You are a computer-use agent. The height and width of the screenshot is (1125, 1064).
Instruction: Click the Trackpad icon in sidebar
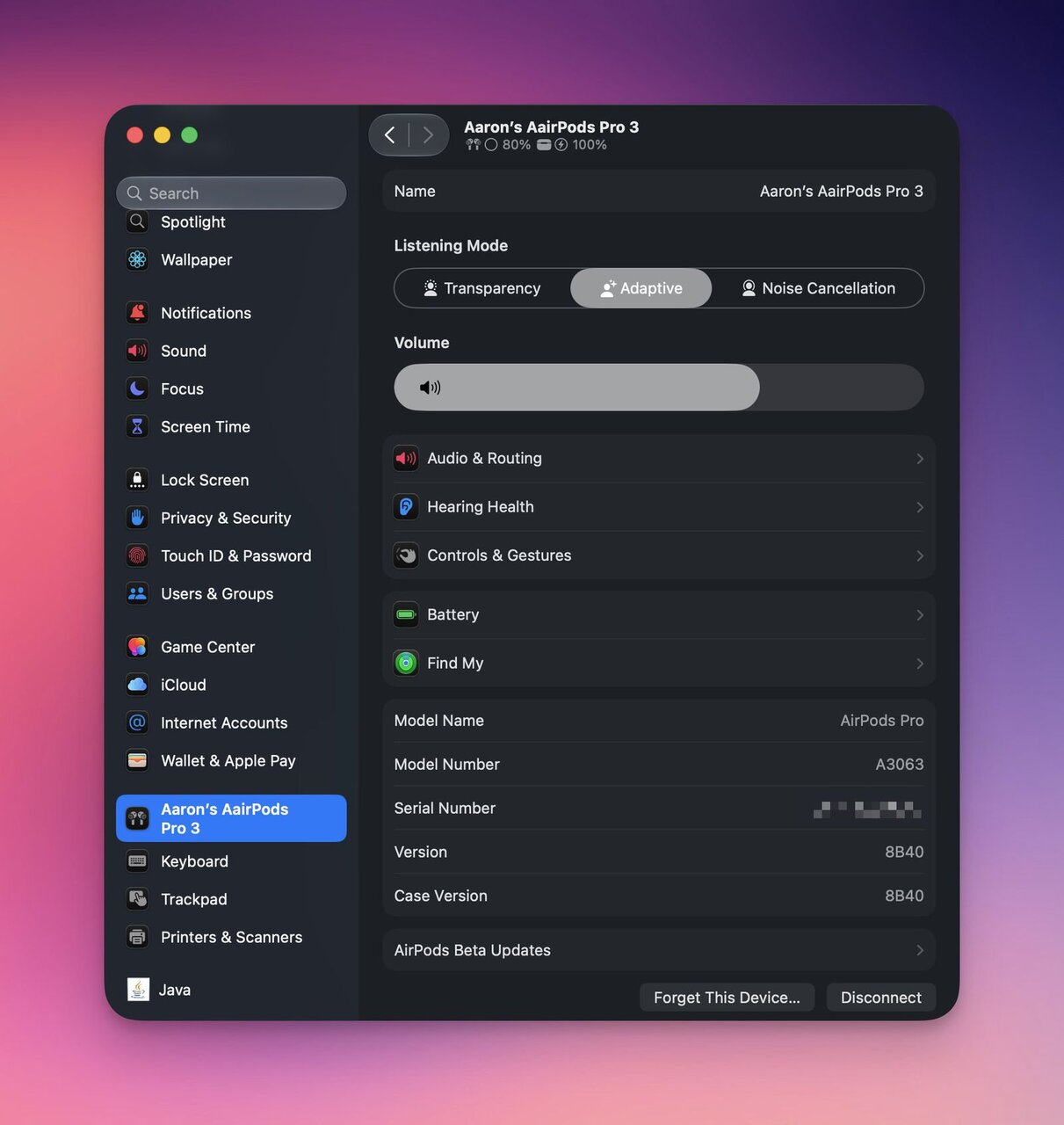pyautogui.click(x=137, y=899)
